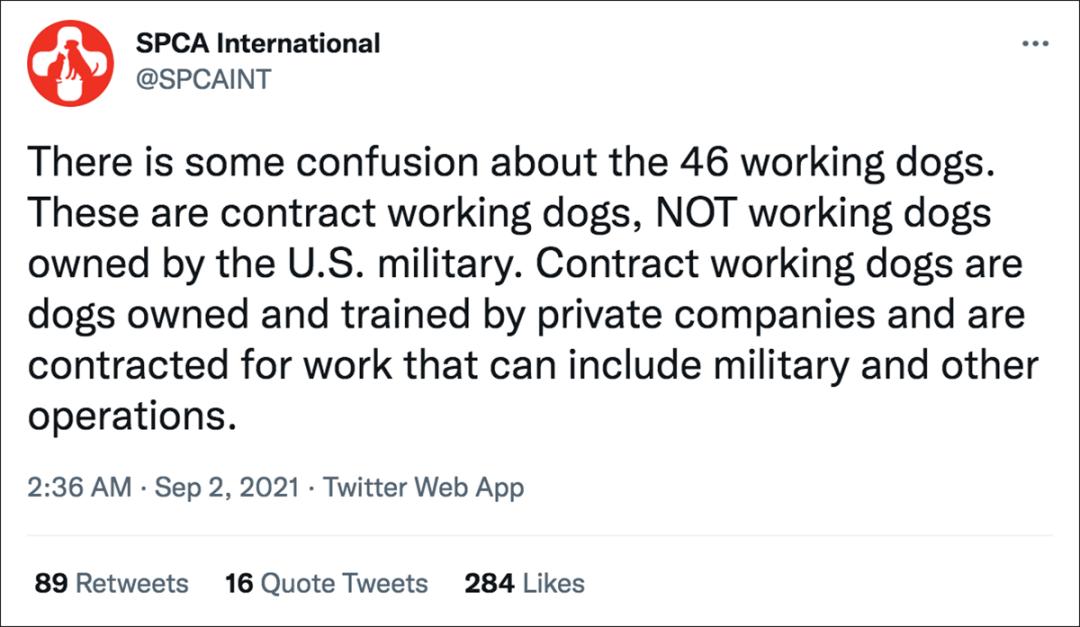The image size is (1080, 627).
Task: Open the SPCA International display name link
Action: (257, 44)
